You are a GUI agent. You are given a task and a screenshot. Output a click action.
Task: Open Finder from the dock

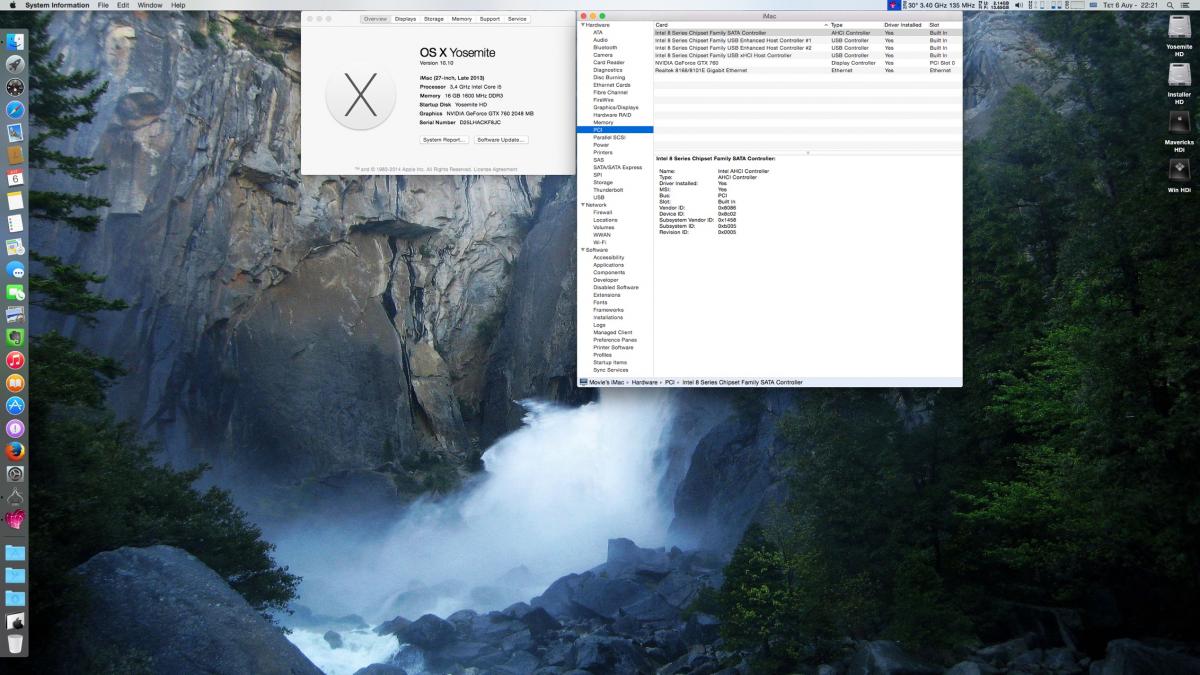coord(15,43)
